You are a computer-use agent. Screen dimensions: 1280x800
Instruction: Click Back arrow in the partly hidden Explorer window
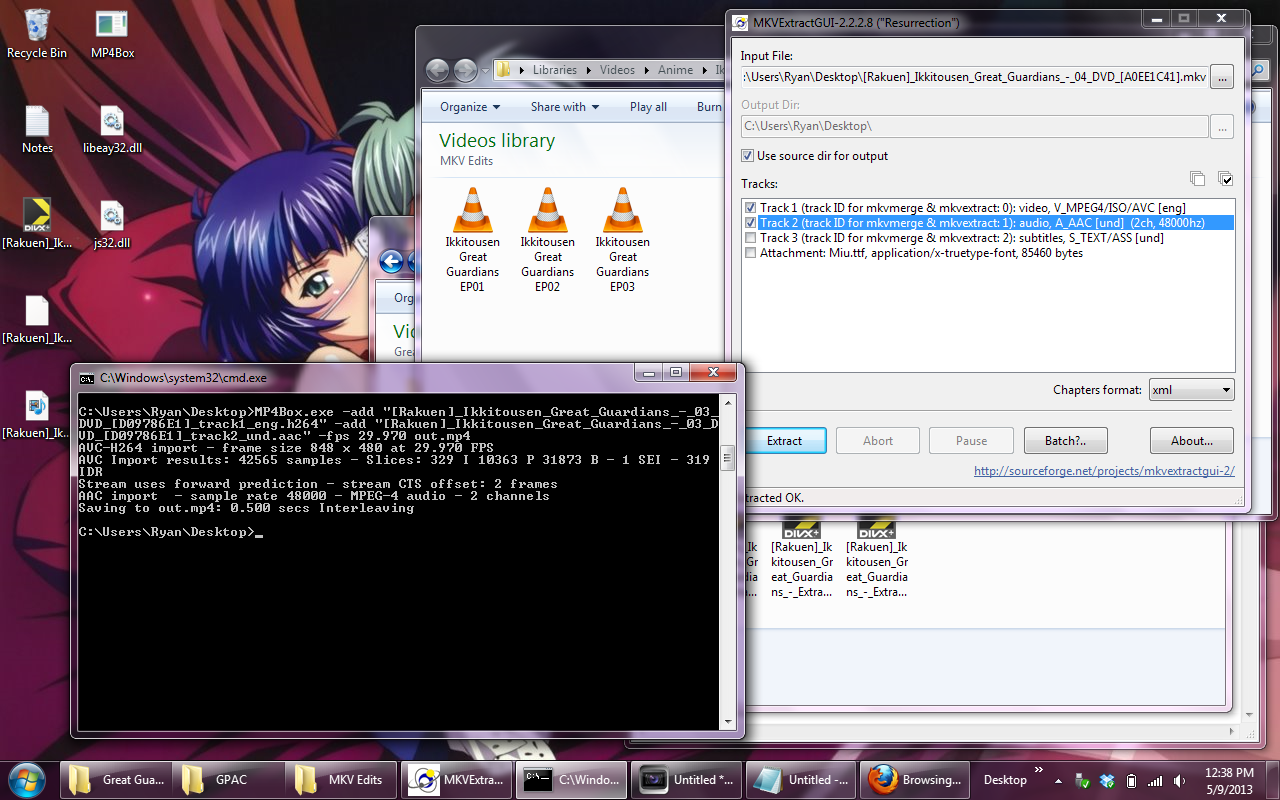392,262
